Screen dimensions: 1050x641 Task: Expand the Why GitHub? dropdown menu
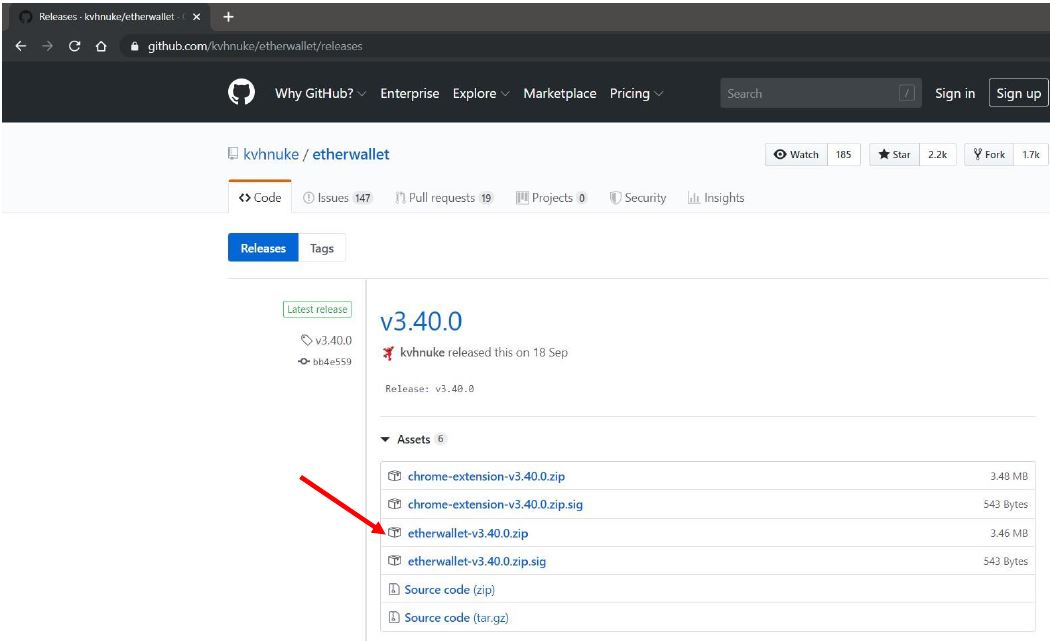click(320, 93)
